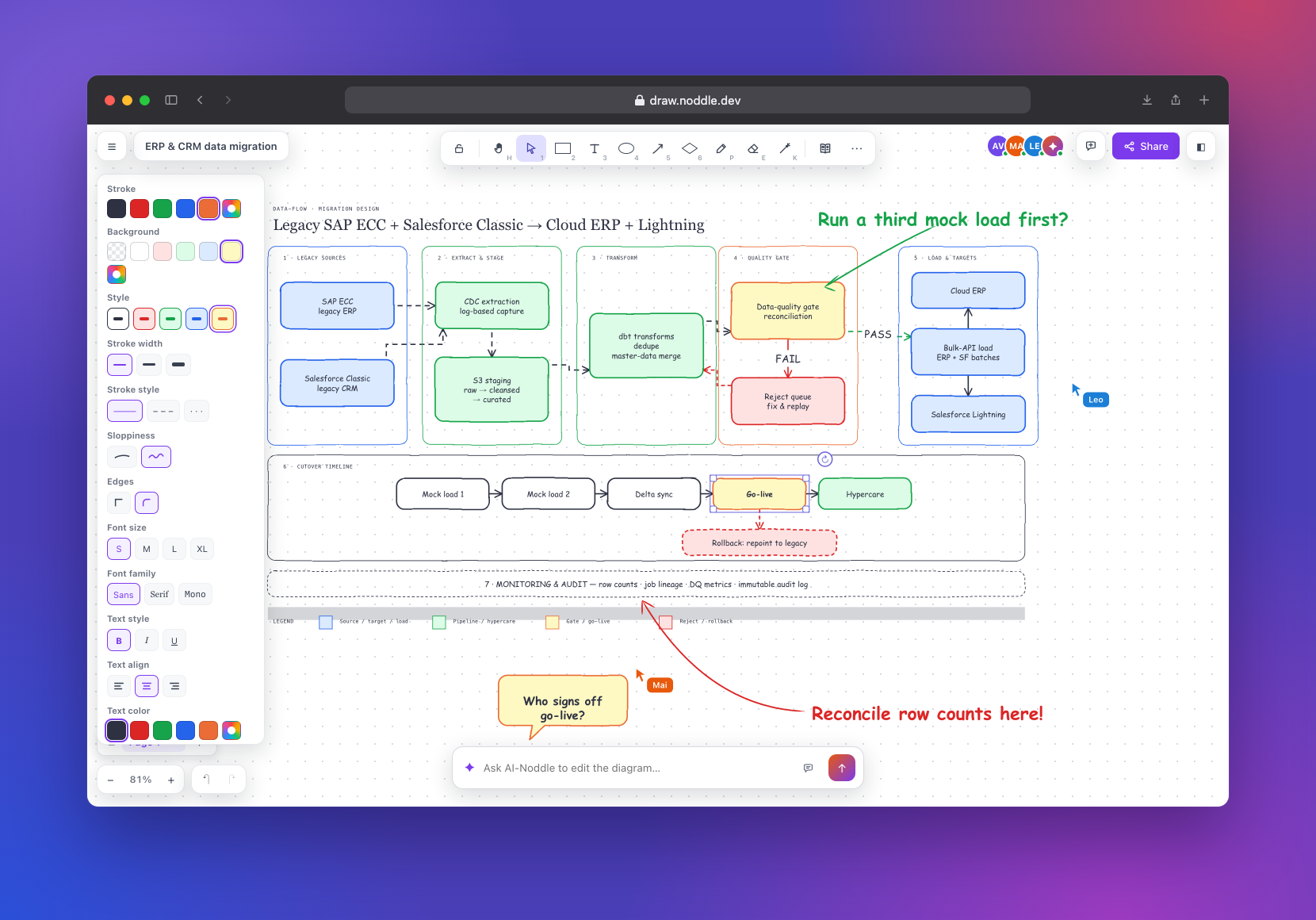Click the Share button
This screenshot has width=1316, height=920.
[1146, 147]
